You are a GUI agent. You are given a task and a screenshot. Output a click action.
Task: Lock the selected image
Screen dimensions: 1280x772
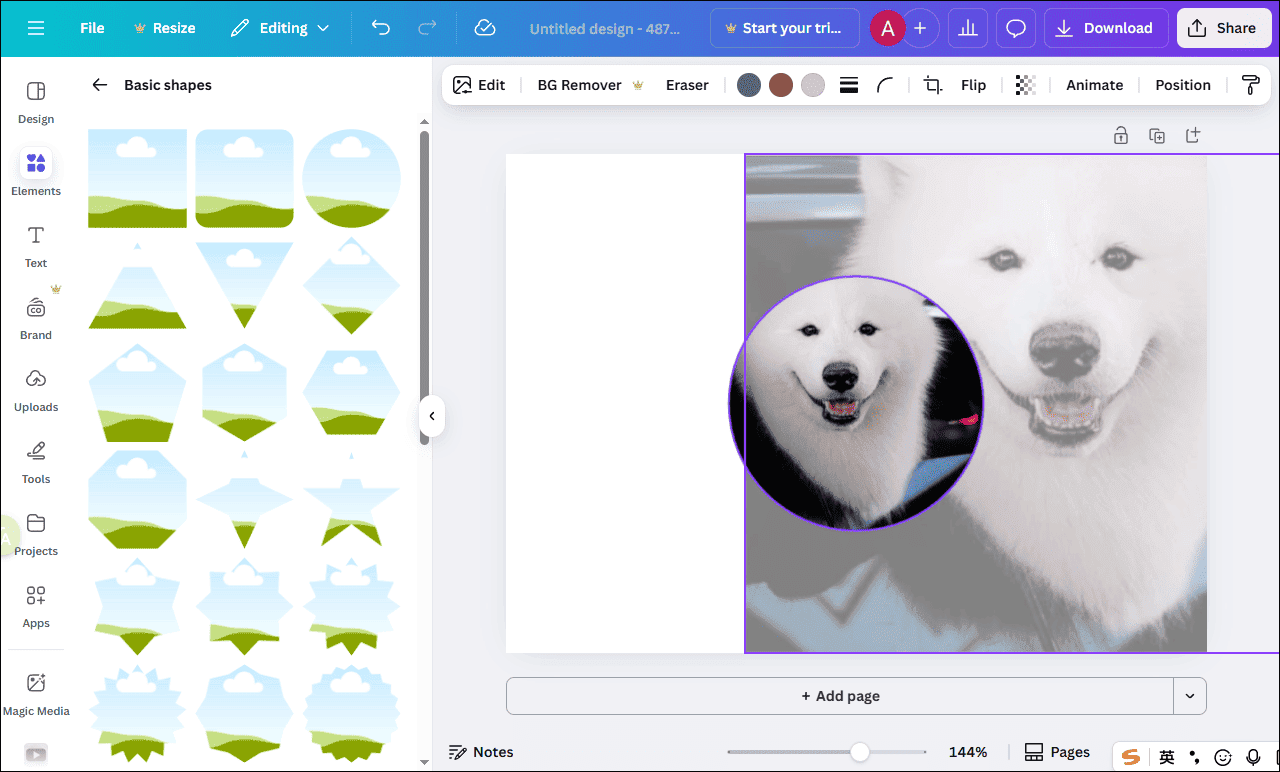pyautogui.click(x=1121, y=135)
